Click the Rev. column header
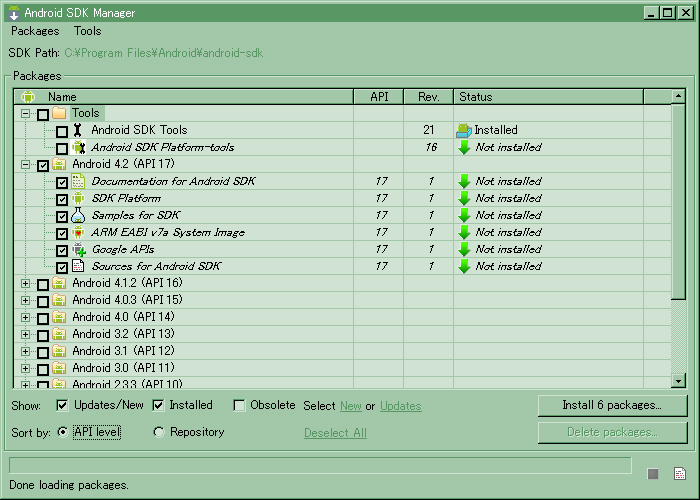 coord(429,97)
